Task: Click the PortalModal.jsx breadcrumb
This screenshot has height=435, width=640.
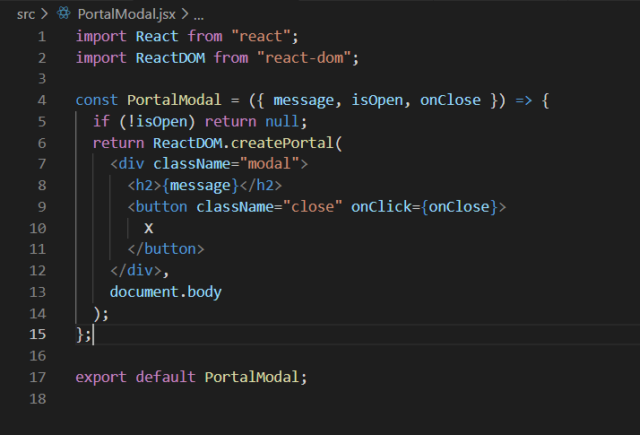Action: pyautogui.click(x=127, y=14)
